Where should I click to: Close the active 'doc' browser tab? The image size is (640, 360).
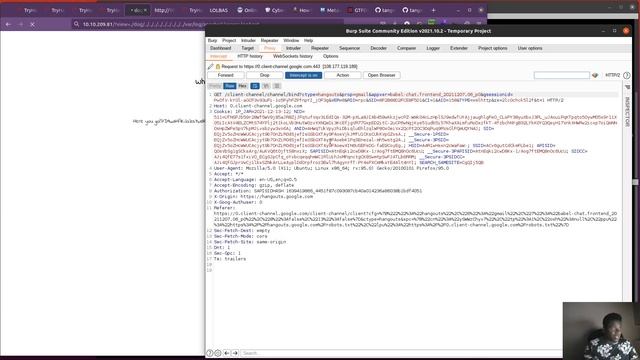click(145, 10)
